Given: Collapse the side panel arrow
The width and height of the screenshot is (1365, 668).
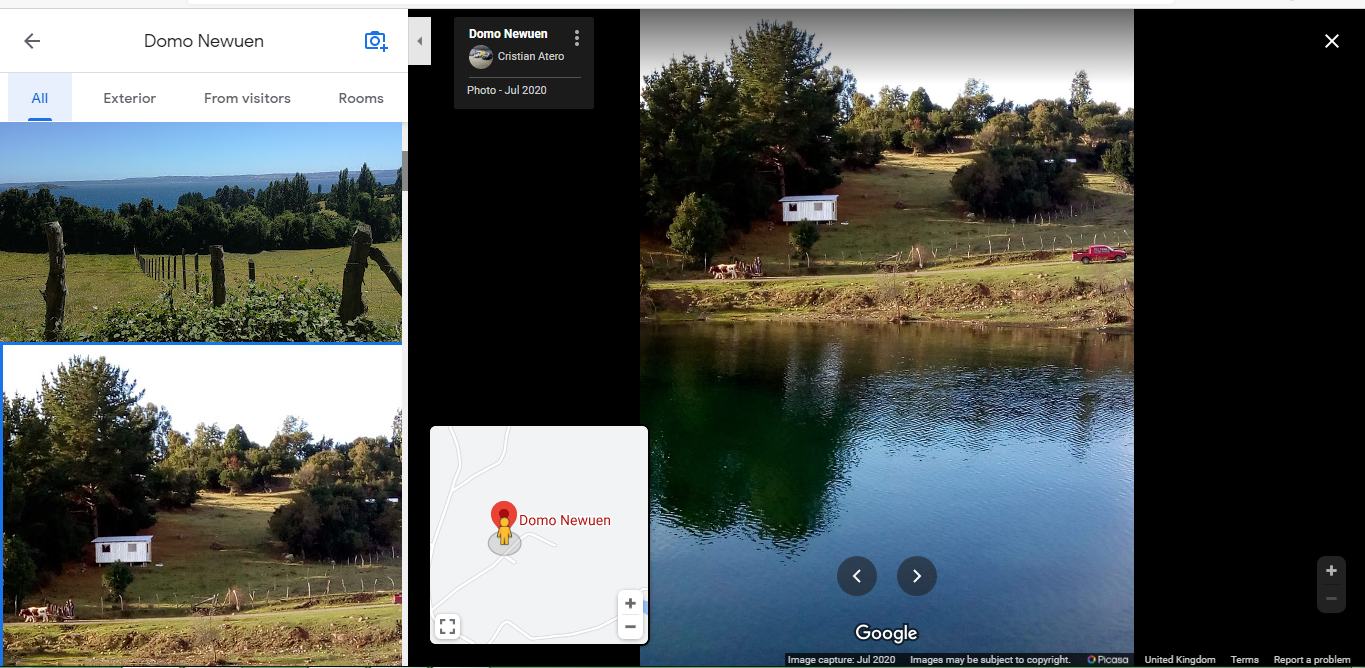Looking at the screenshot, I should tap(419, 41).
